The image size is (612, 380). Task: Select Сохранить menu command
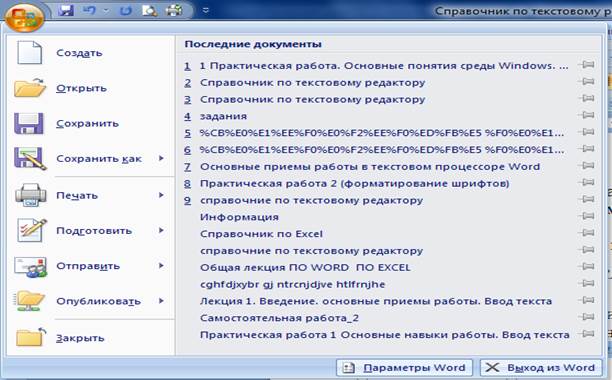coord(87,124)
